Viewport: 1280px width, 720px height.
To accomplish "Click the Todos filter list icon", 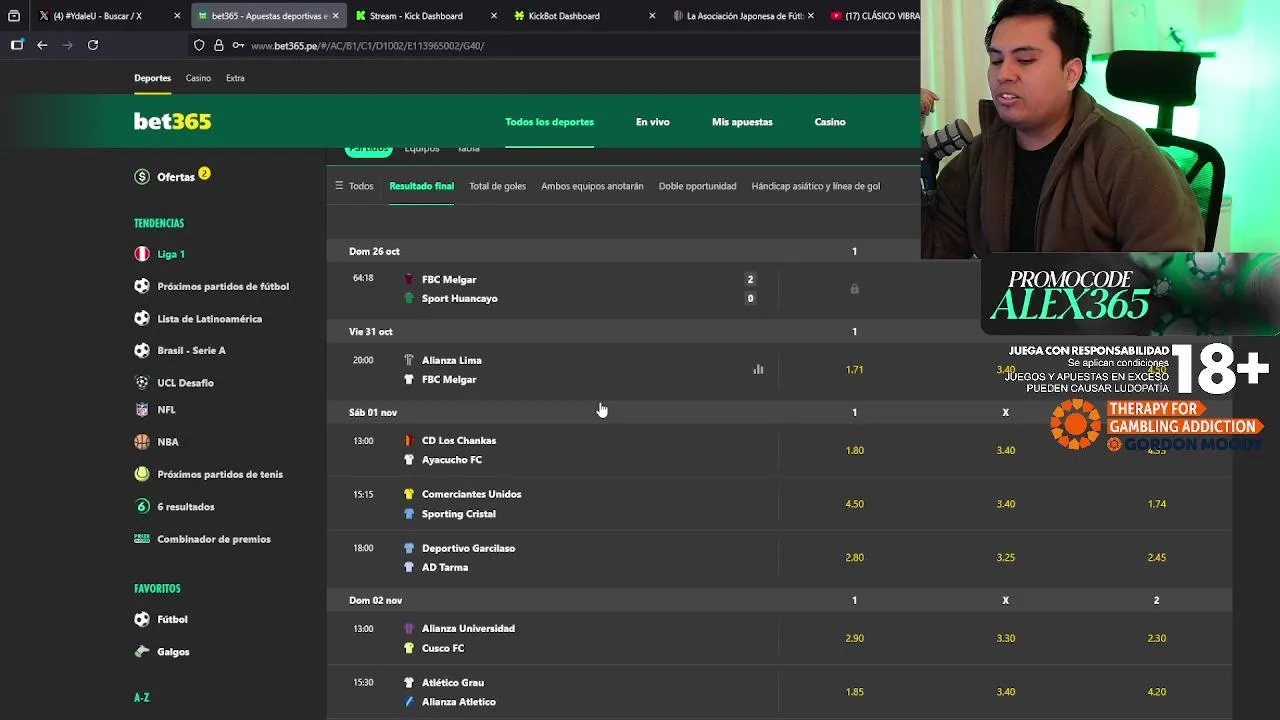I will point(339,186).
